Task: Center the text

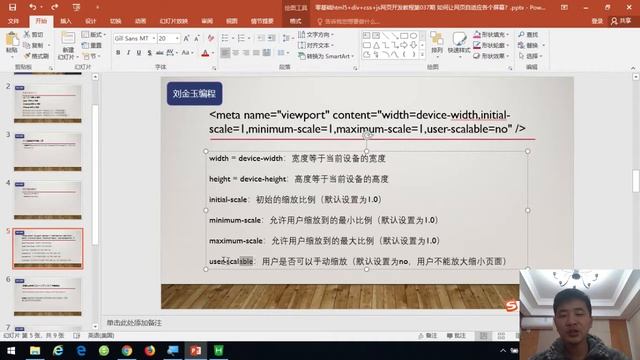Action: click(x=236, y=53)
